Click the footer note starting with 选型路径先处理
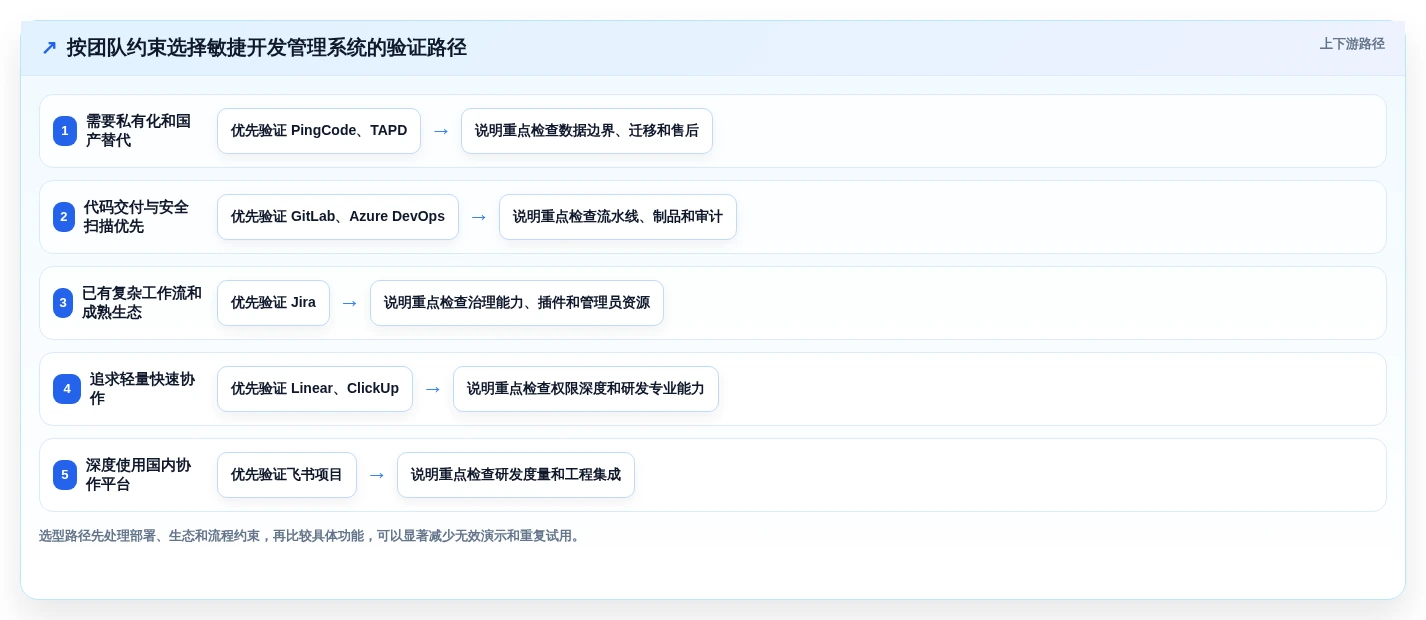 point(311,536)
